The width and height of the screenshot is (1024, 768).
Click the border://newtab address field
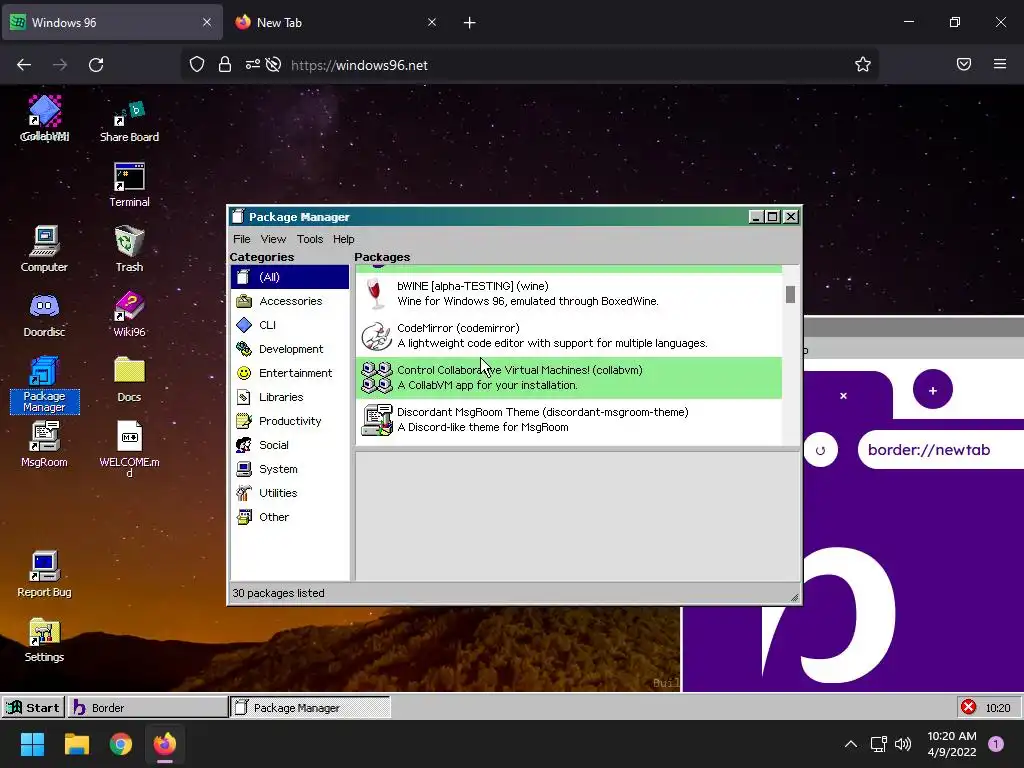[x=940, y=450]
